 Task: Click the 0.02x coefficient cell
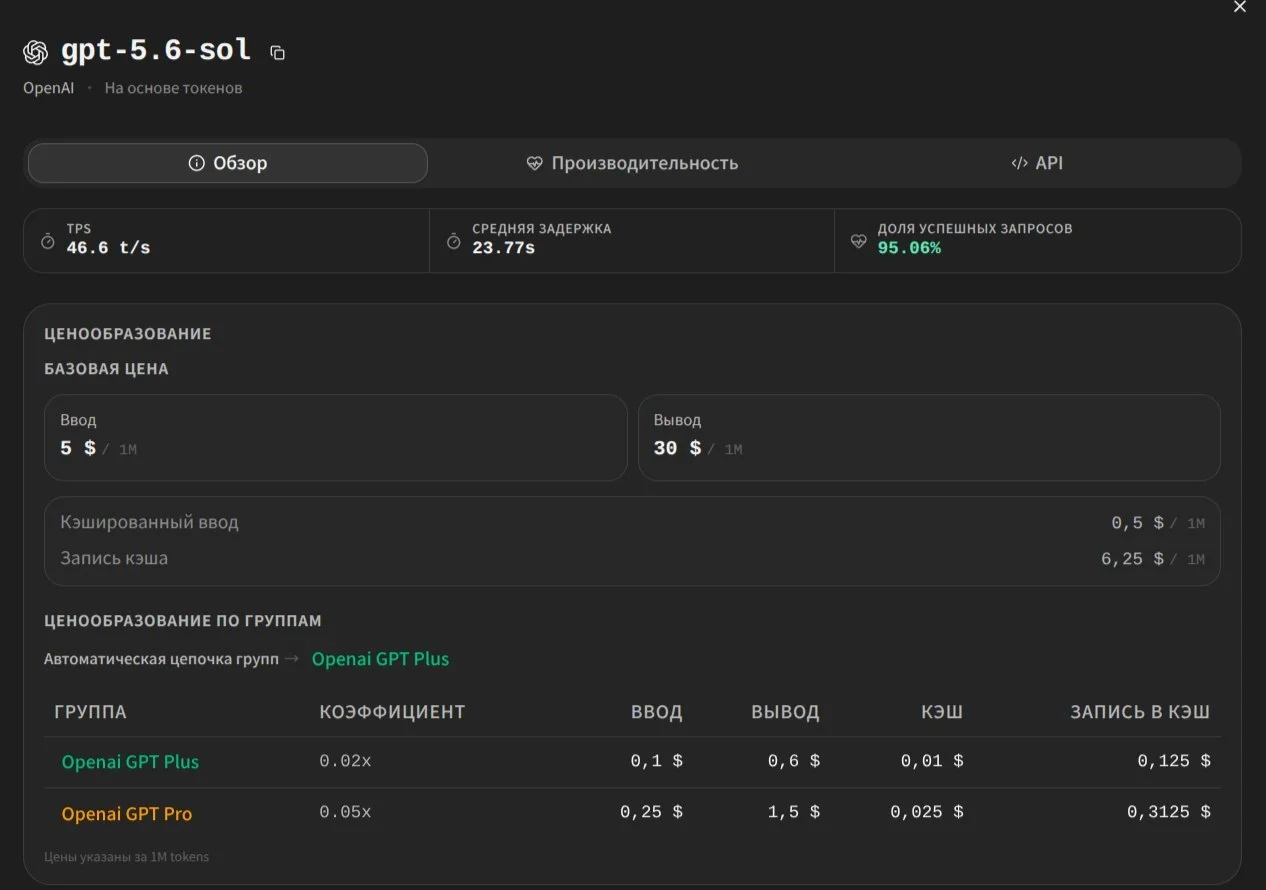coord(345,761)
